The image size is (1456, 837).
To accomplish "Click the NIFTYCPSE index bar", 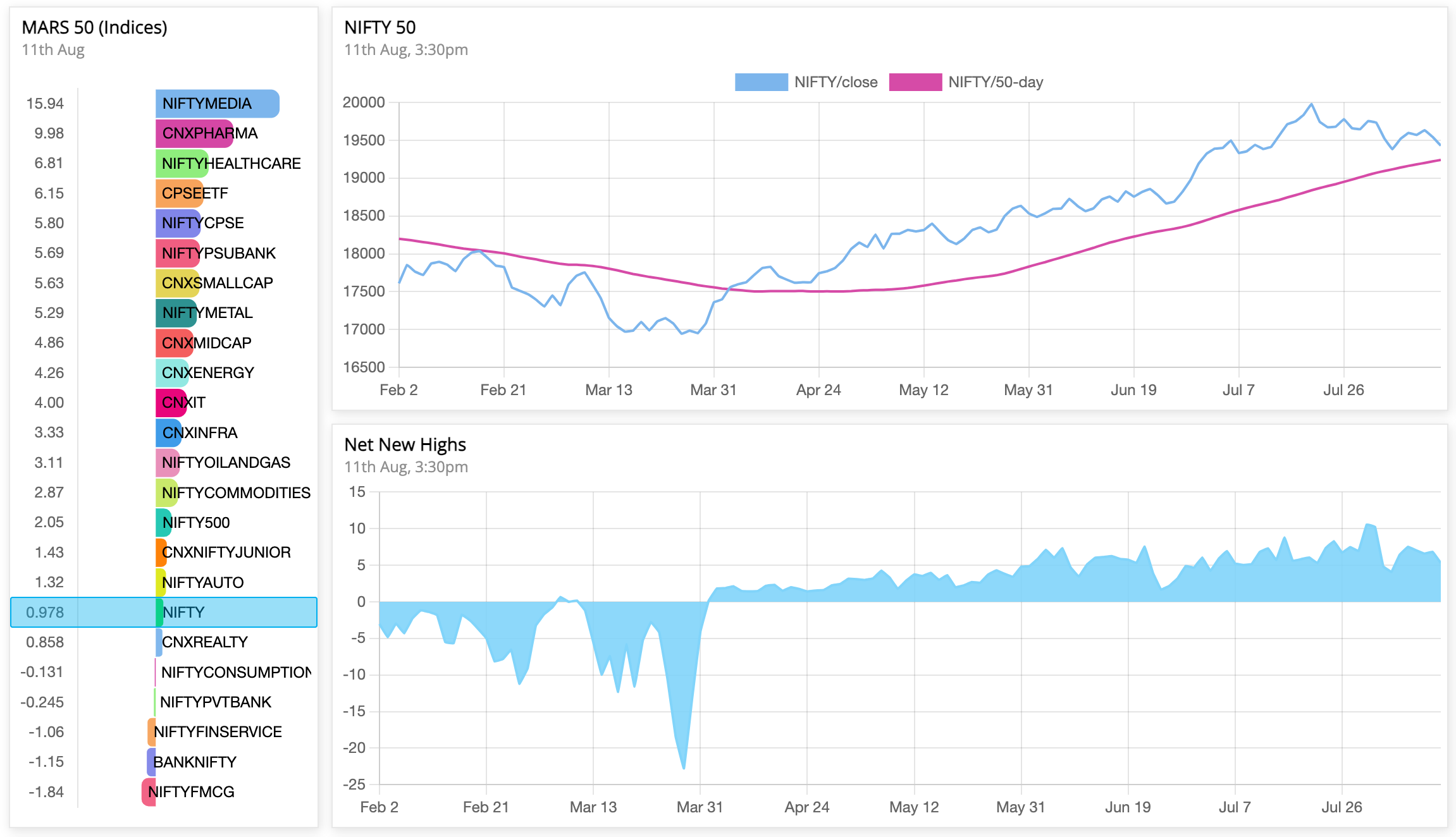I will coord(178,223).
